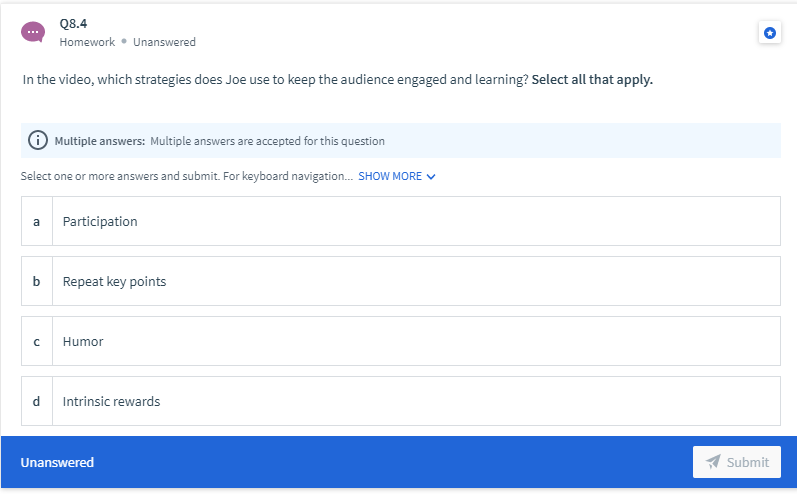Select answer option Participation
This screenshot has height=494, width=797.
point(401,221)
